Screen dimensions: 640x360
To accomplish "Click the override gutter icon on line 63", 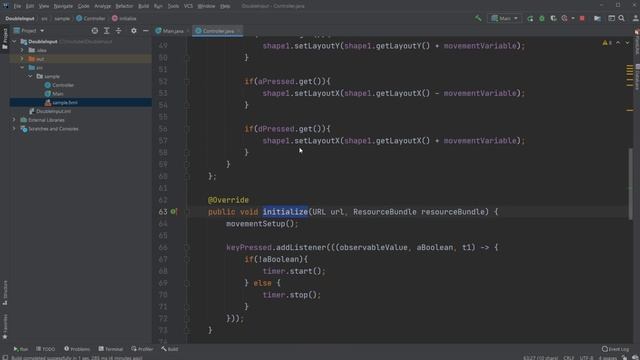I will 173,211.
